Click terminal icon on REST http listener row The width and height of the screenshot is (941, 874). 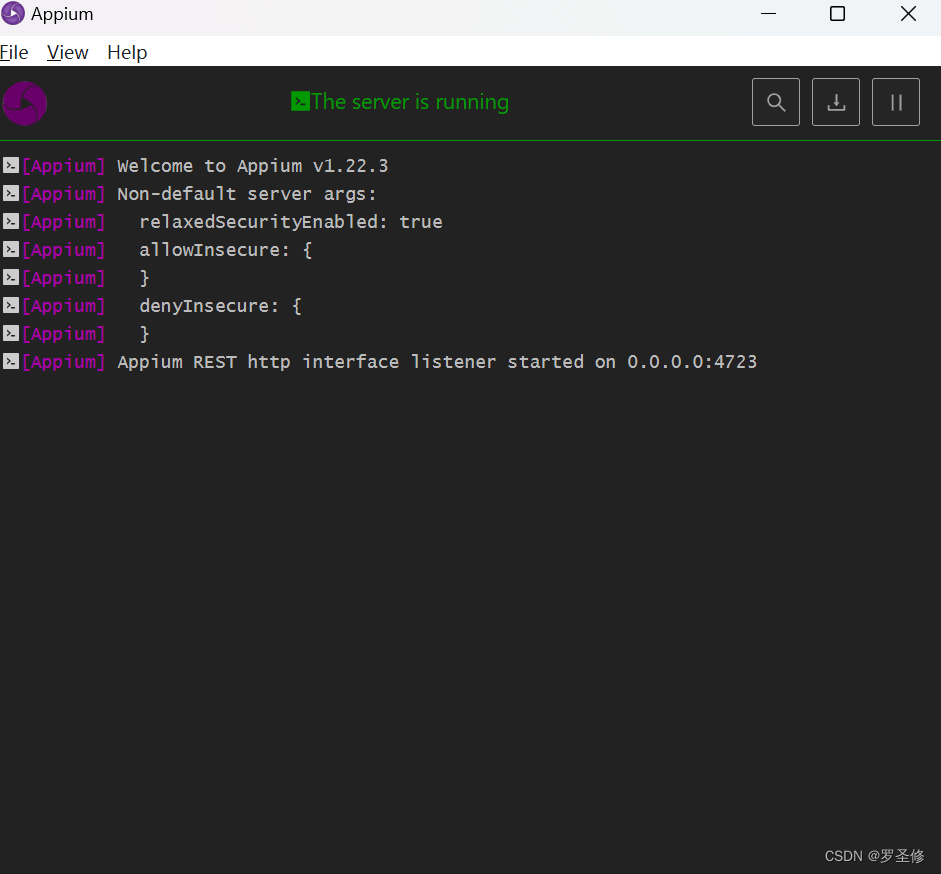11,361
